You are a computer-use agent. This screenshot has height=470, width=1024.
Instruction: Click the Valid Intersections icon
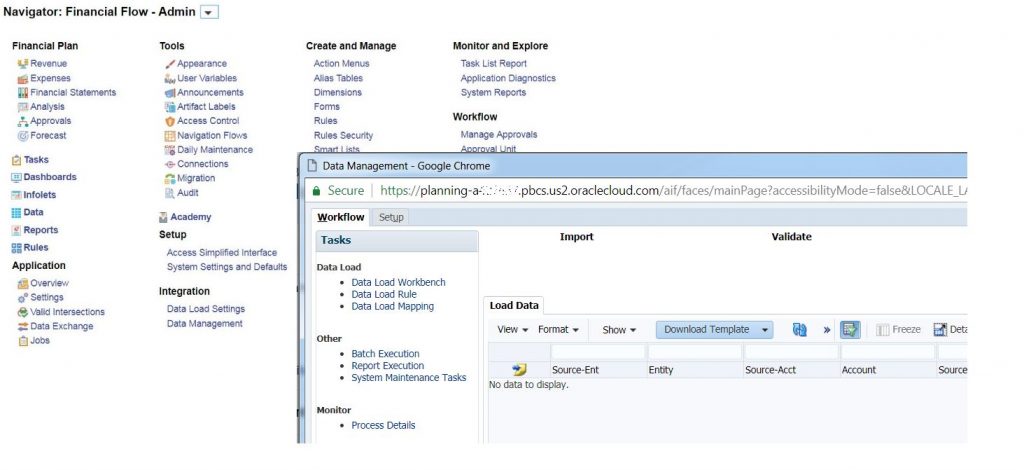(x=23, y=312)
